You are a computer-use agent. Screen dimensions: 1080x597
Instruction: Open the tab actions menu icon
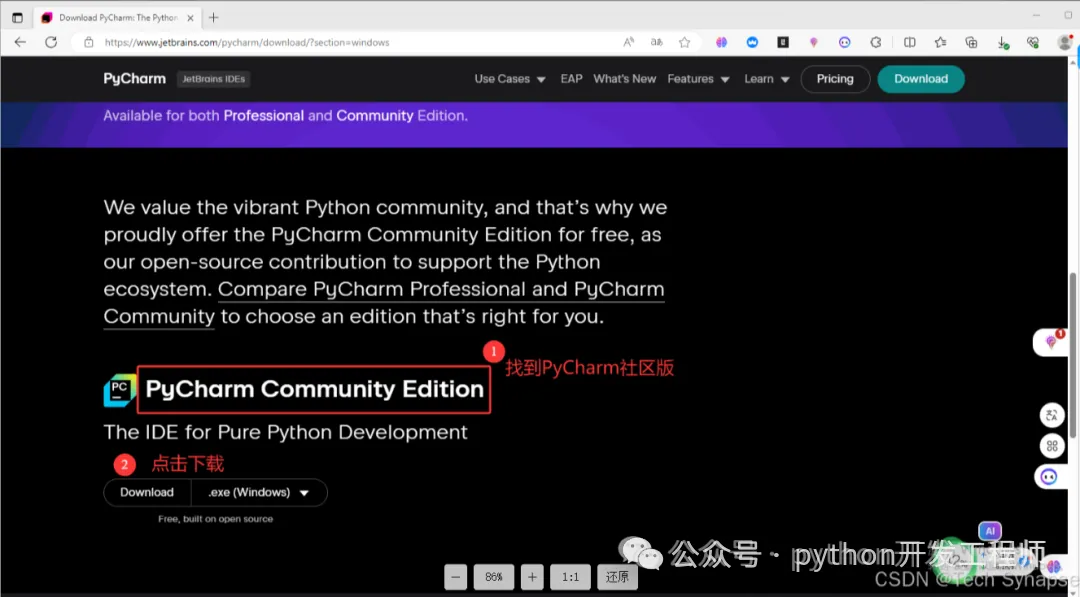17,17
